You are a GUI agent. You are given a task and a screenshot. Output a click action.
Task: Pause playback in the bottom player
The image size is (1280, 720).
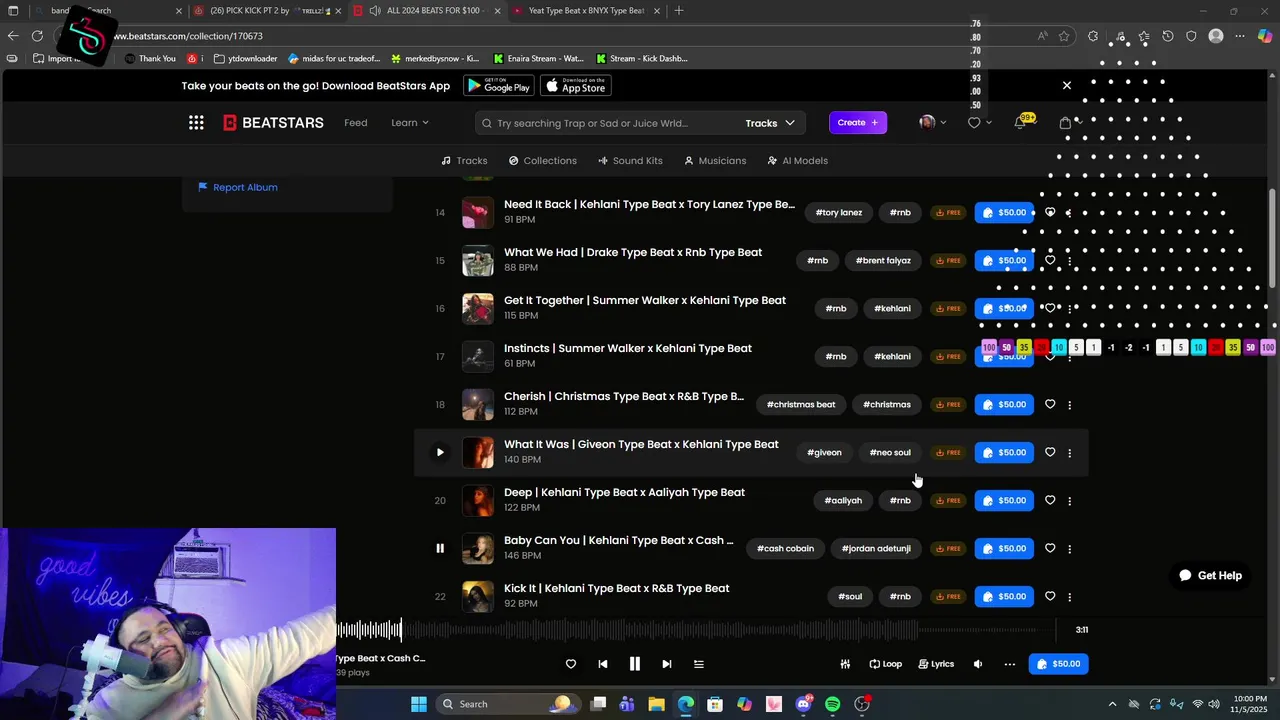634,664
